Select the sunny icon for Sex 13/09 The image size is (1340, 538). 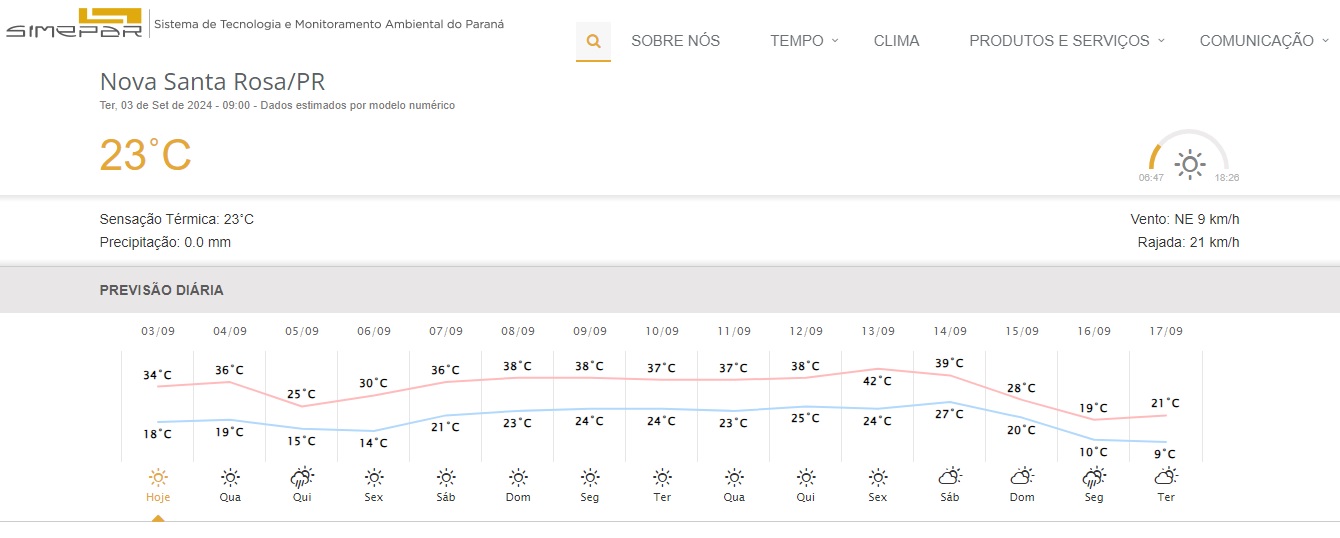click(x=877, y=478)
